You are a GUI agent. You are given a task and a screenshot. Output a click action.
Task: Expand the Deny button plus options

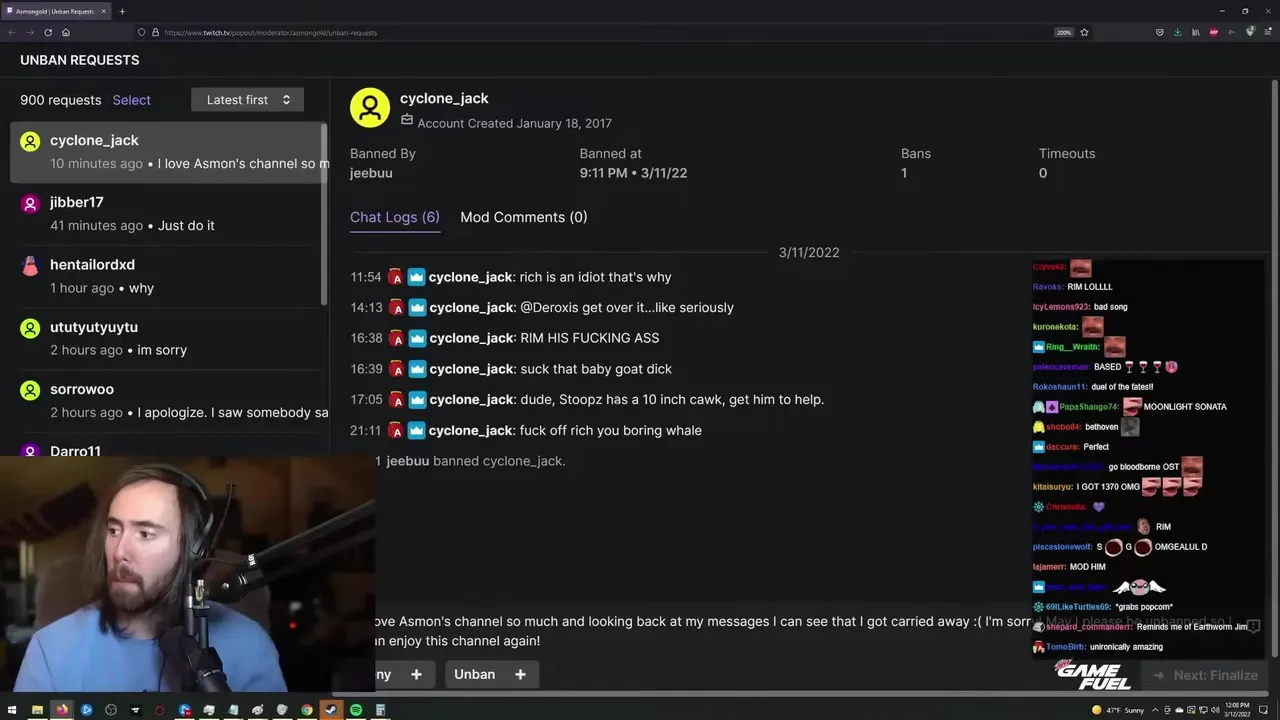coord(416,675)
